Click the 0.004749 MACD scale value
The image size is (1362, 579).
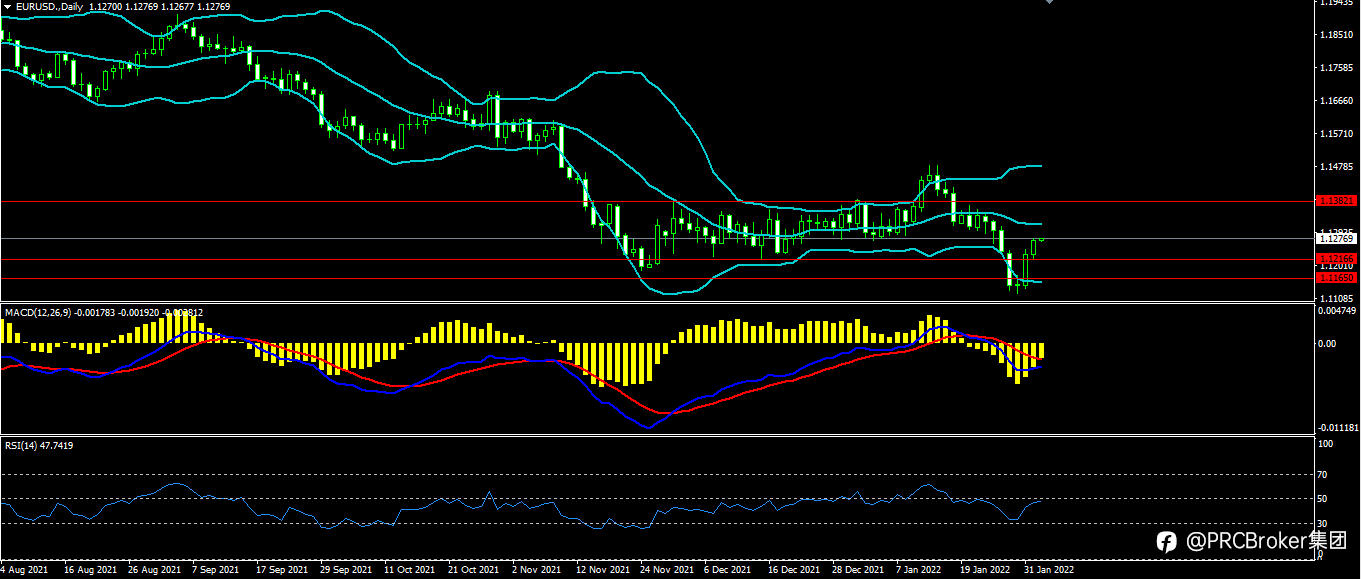click(1339, 309)
